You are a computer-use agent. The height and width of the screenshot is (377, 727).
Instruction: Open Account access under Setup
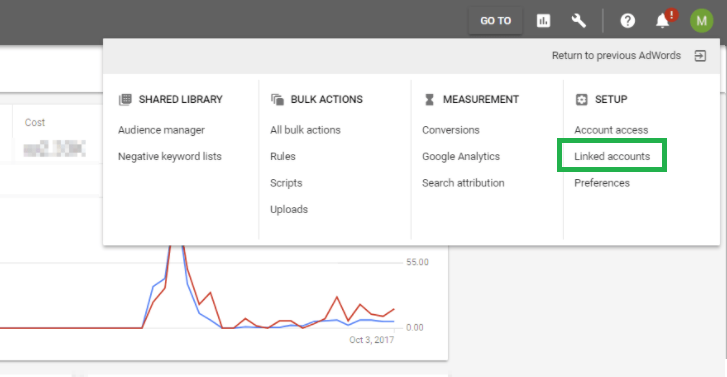point(611,130)
